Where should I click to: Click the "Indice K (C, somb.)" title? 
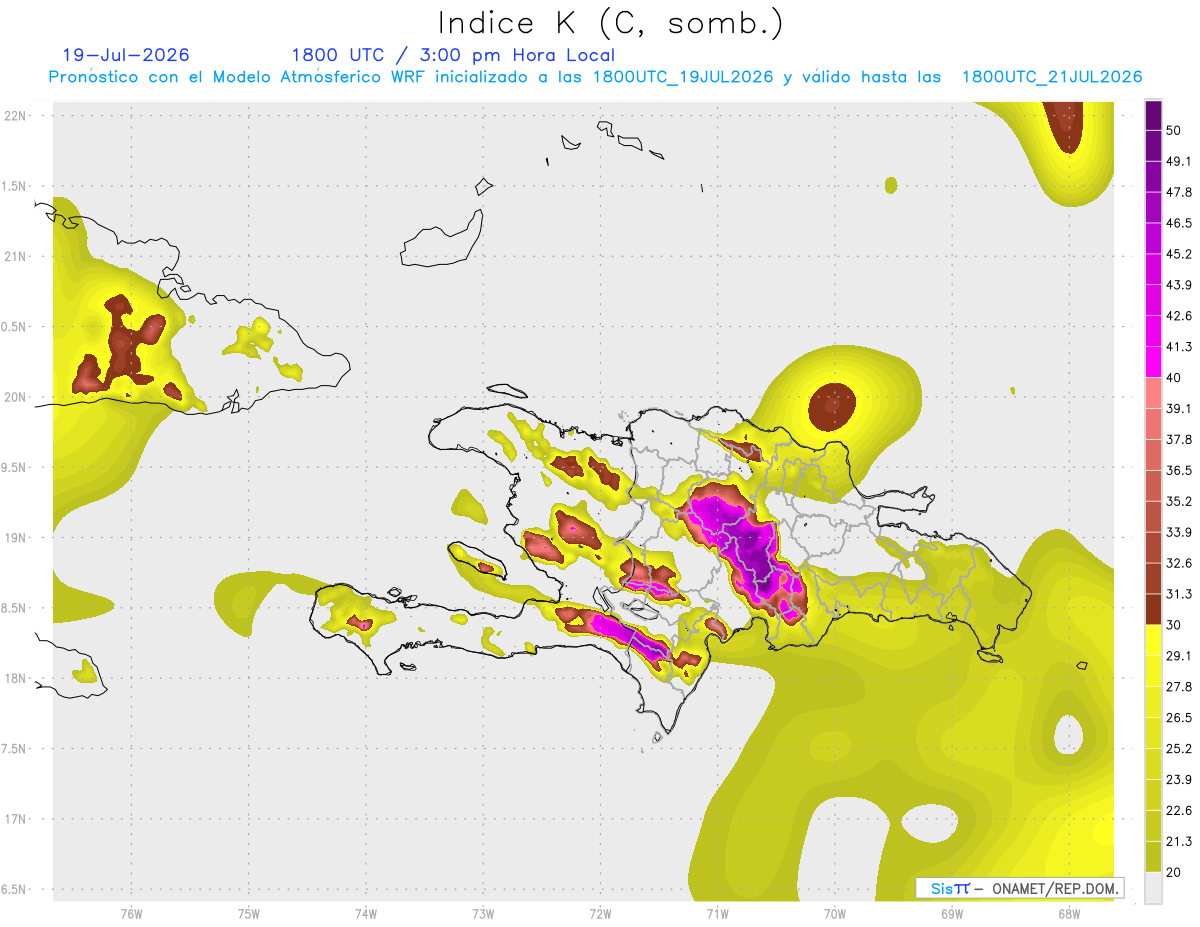point(611,22)
